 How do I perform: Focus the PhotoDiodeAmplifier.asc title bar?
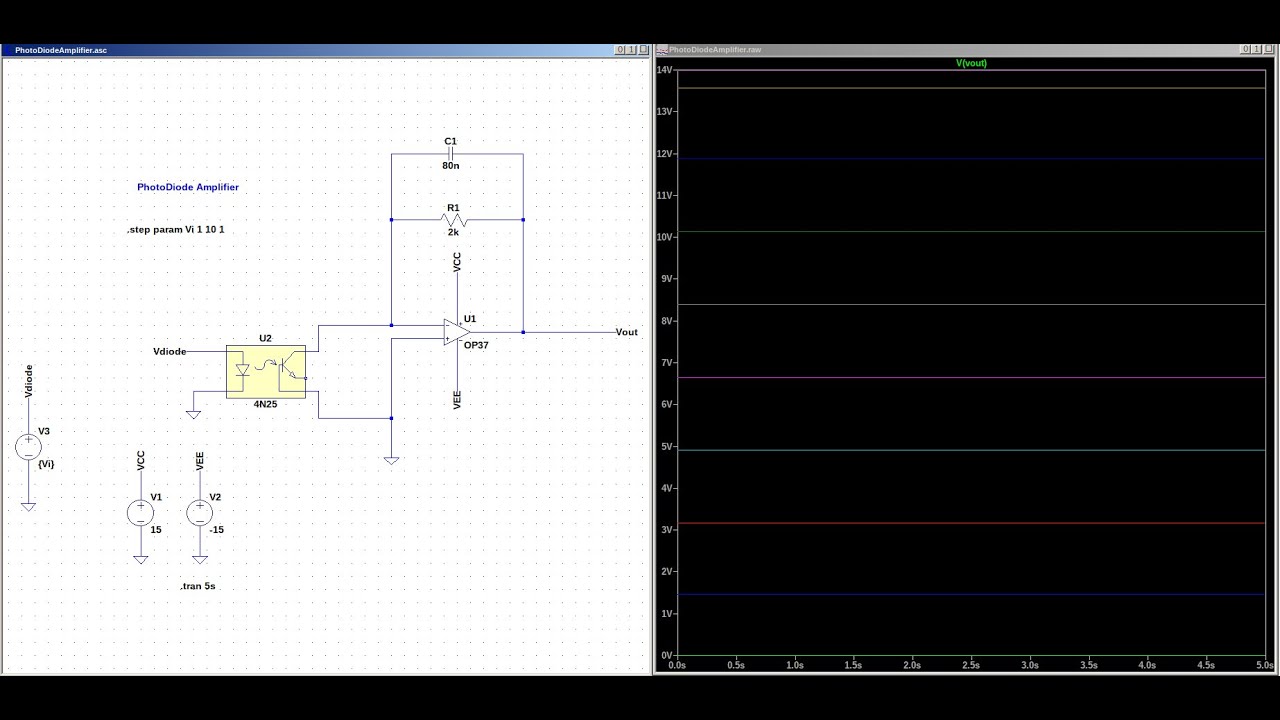[325, 49]
